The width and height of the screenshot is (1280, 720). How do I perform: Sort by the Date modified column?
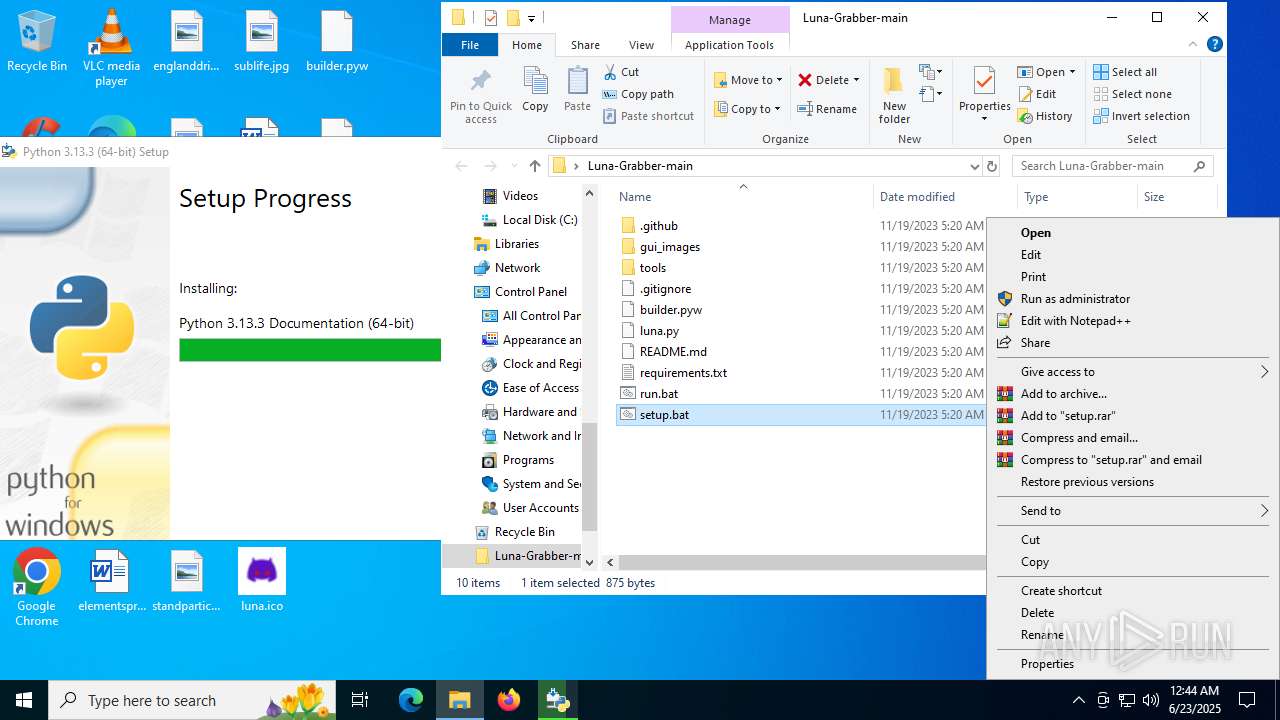[x=917, y=197]
